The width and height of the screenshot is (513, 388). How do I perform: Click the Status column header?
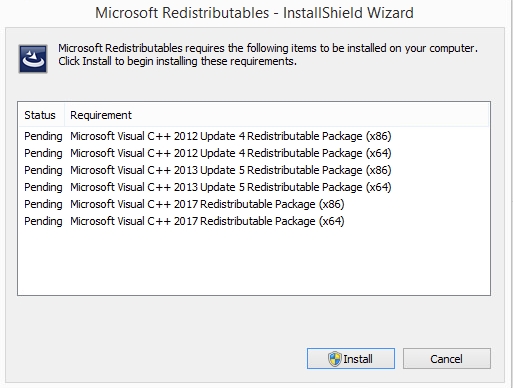tap(41, 115)
